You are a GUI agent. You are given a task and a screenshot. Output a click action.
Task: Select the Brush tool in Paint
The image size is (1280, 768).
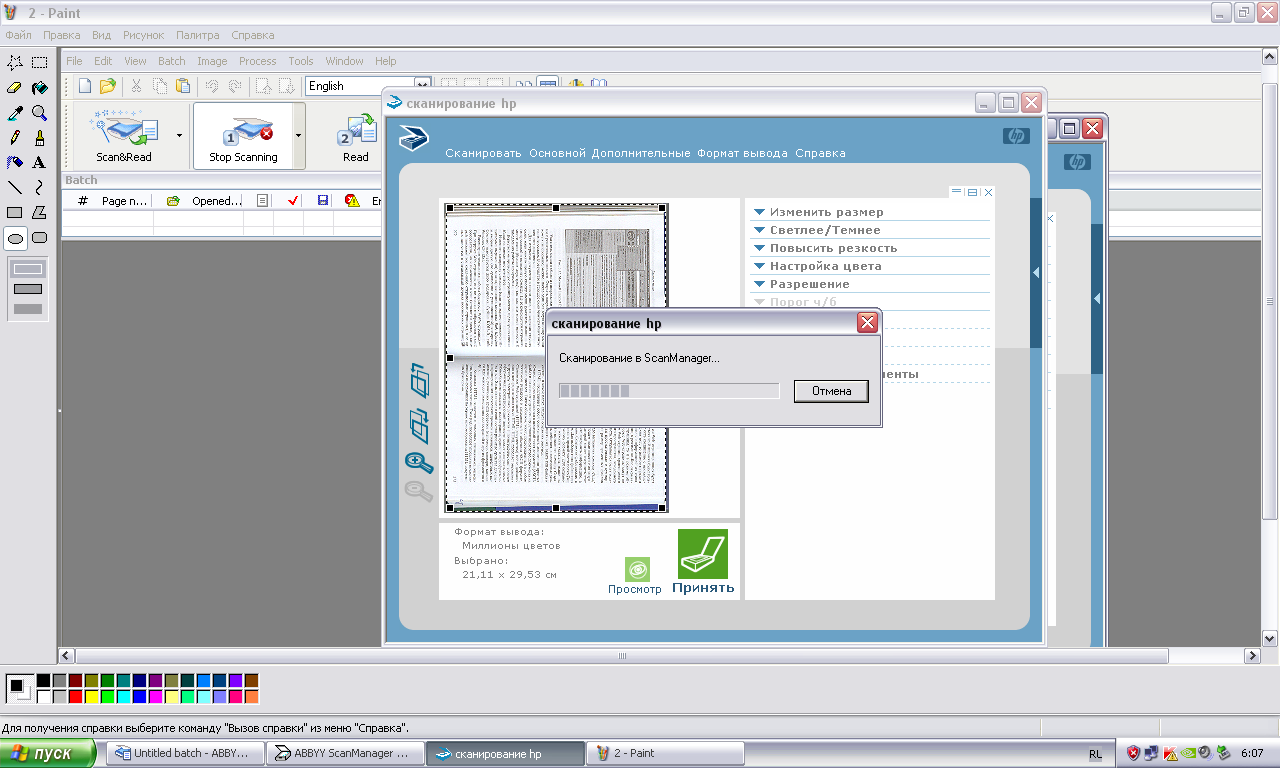pos(40,138)
